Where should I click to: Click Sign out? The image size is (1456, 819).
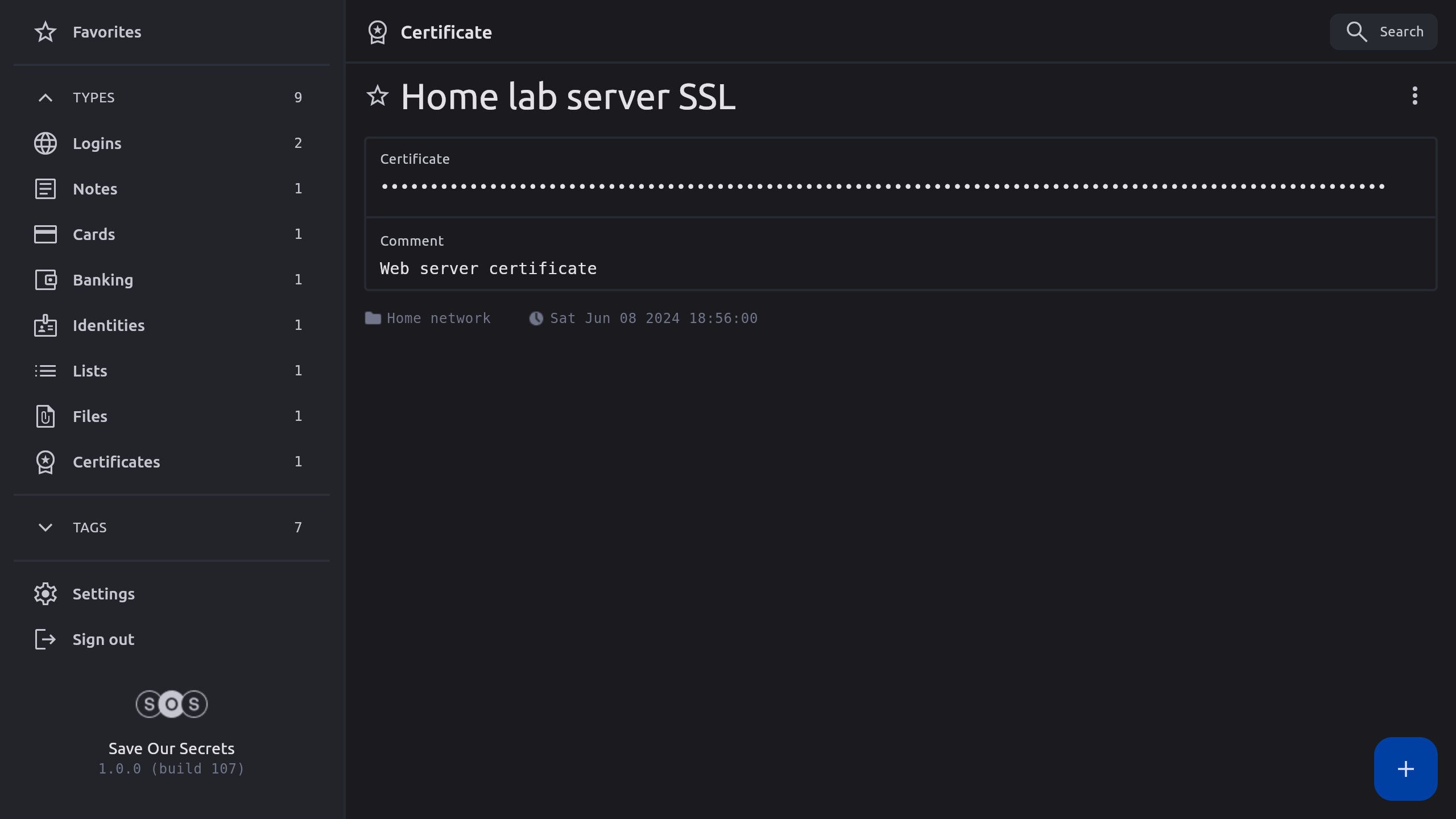tap(104, 640)
